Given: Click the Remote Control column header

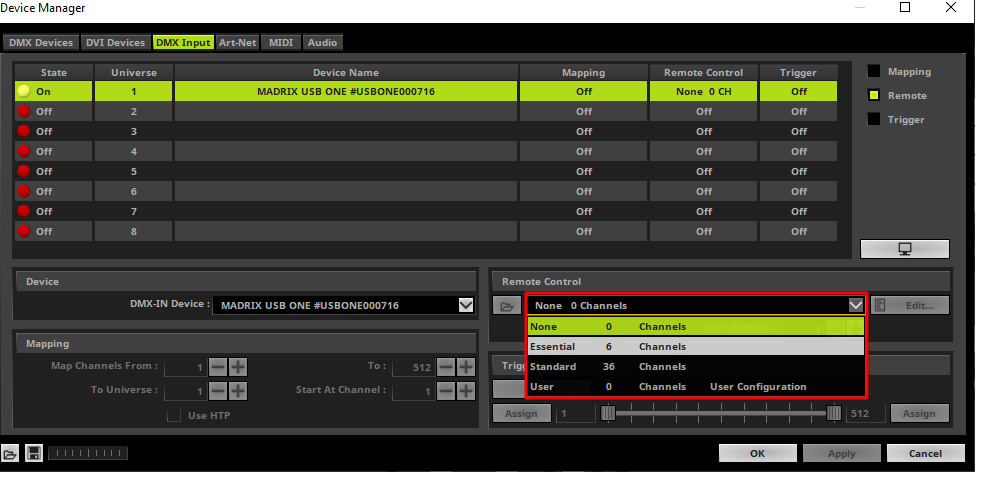Looking at the screenshot, I should click(x=703, y=73).
